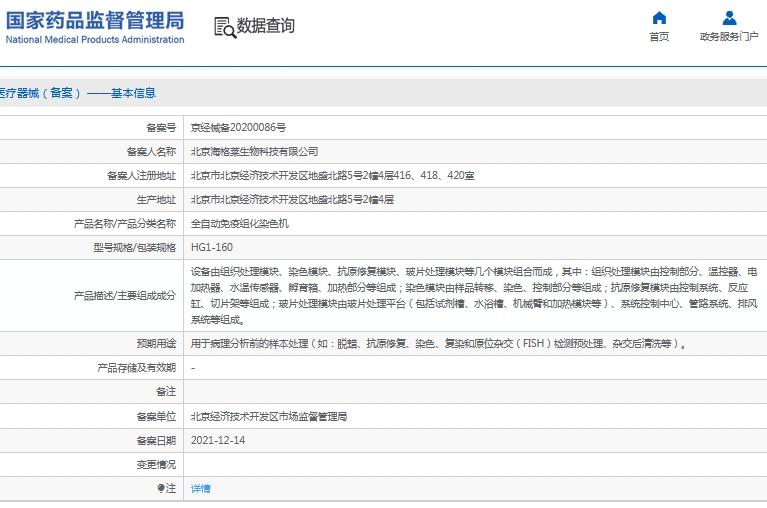Click the 型号规格/包装规格 label
Image resolution: width=767 pixels, height=508 pixels.
[135, 247]
